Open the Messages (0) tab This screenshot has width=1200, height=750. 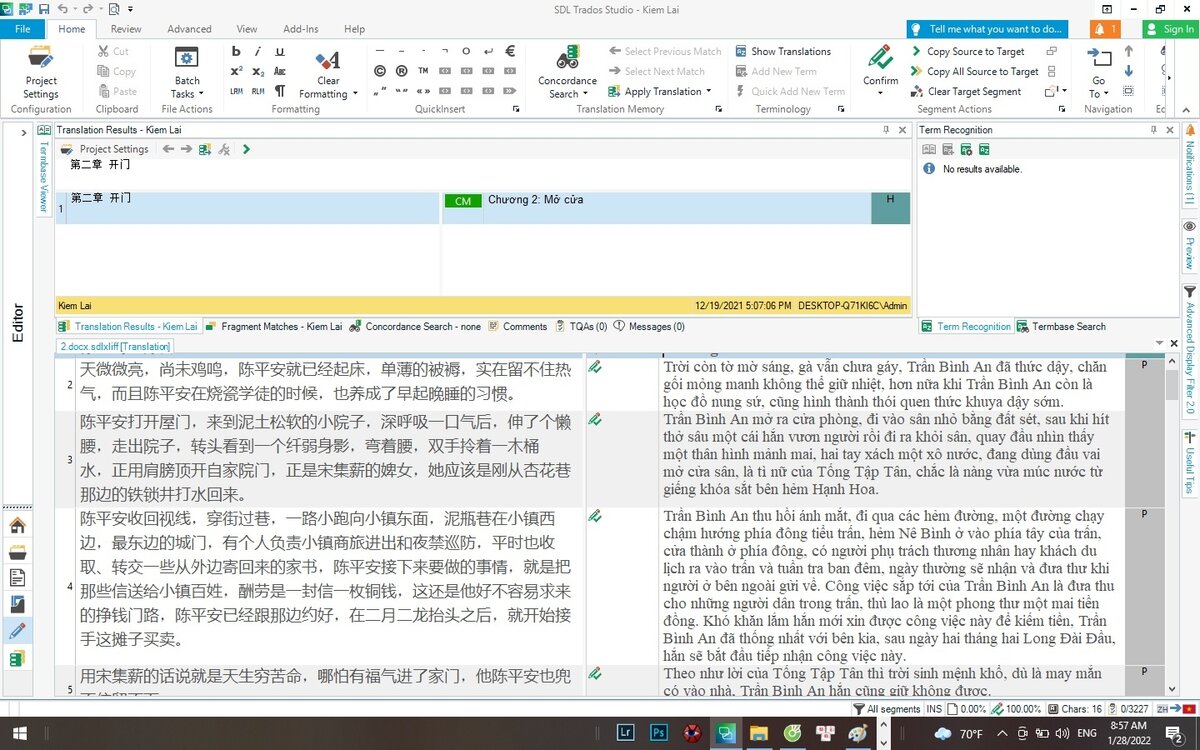point(649,326)
